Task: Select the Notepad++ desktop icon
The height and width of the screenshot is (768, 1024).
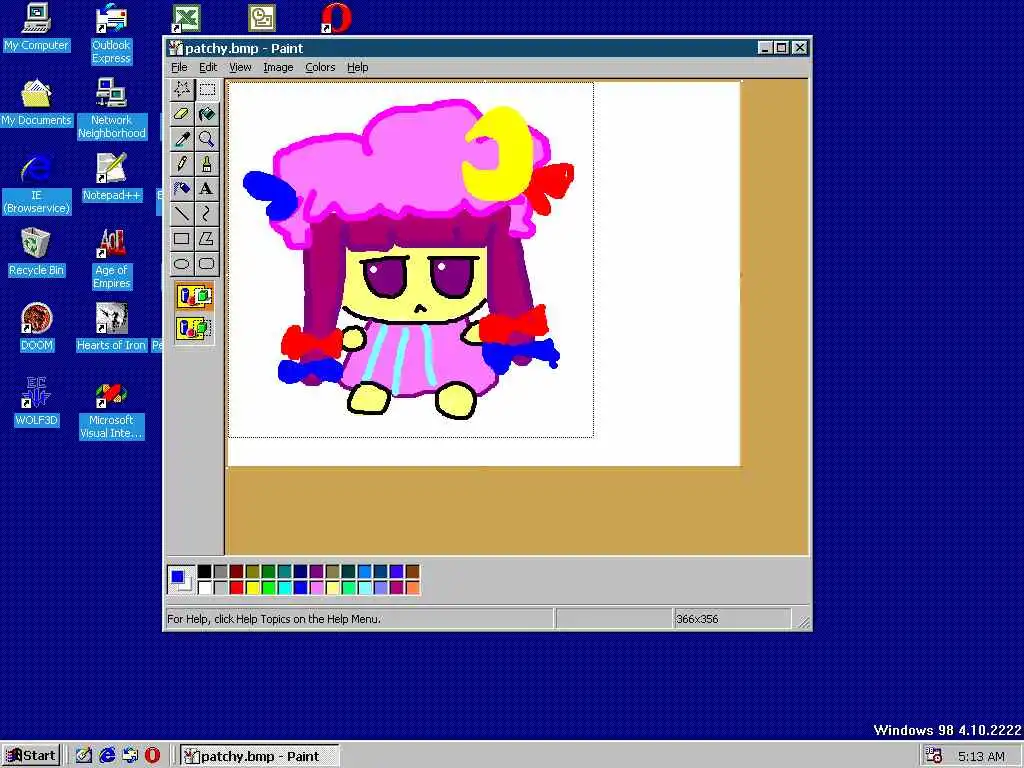Action: (x=111, y=178)
